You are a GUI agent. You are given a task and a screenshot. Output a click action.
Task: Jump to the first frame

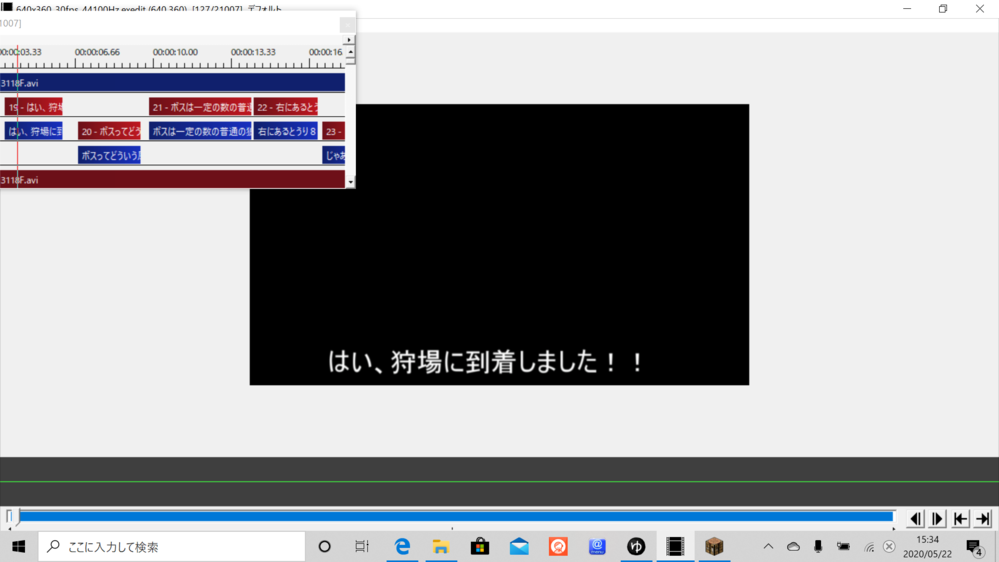pyautogui.click(x=961, y=518)
